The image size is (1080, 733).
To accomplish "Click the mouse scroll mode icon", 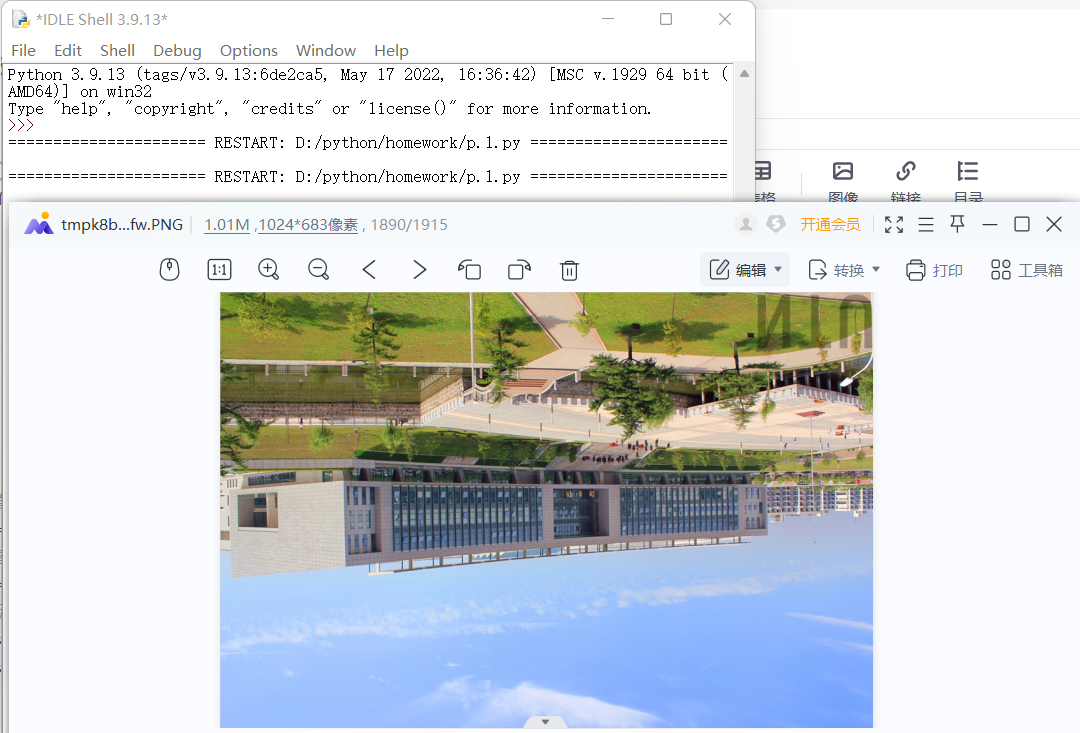I will (169, 269).
